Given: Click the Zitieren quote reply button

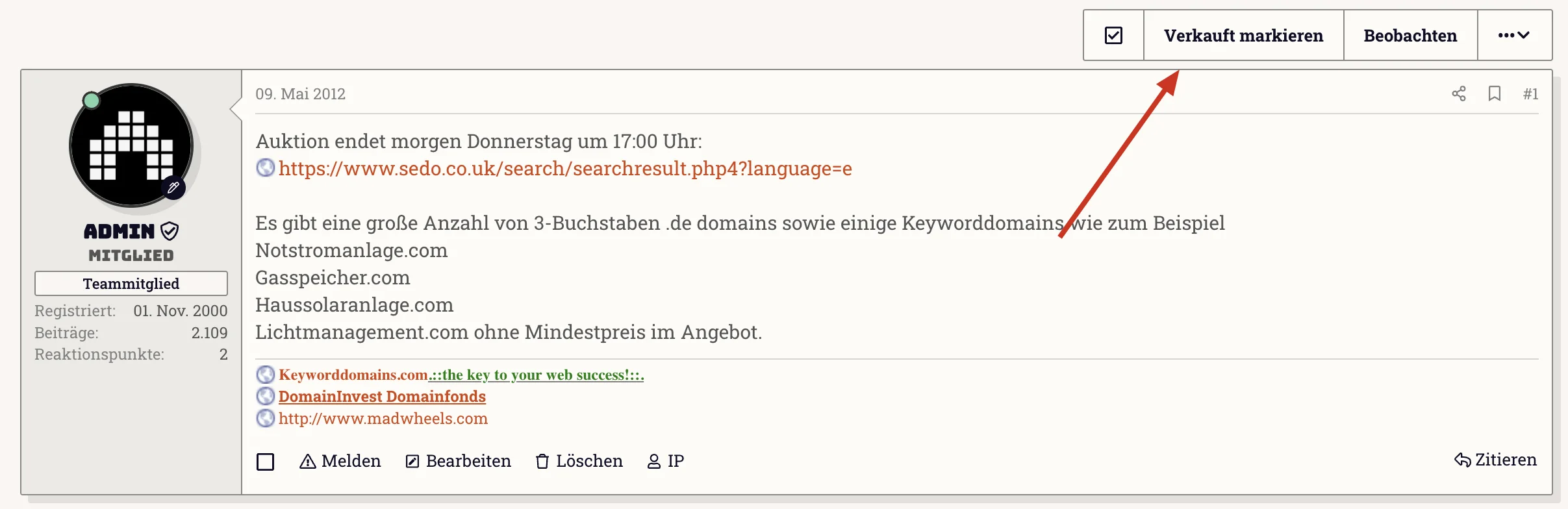Looking at the screenshot, I should (x=1495, y=460).
